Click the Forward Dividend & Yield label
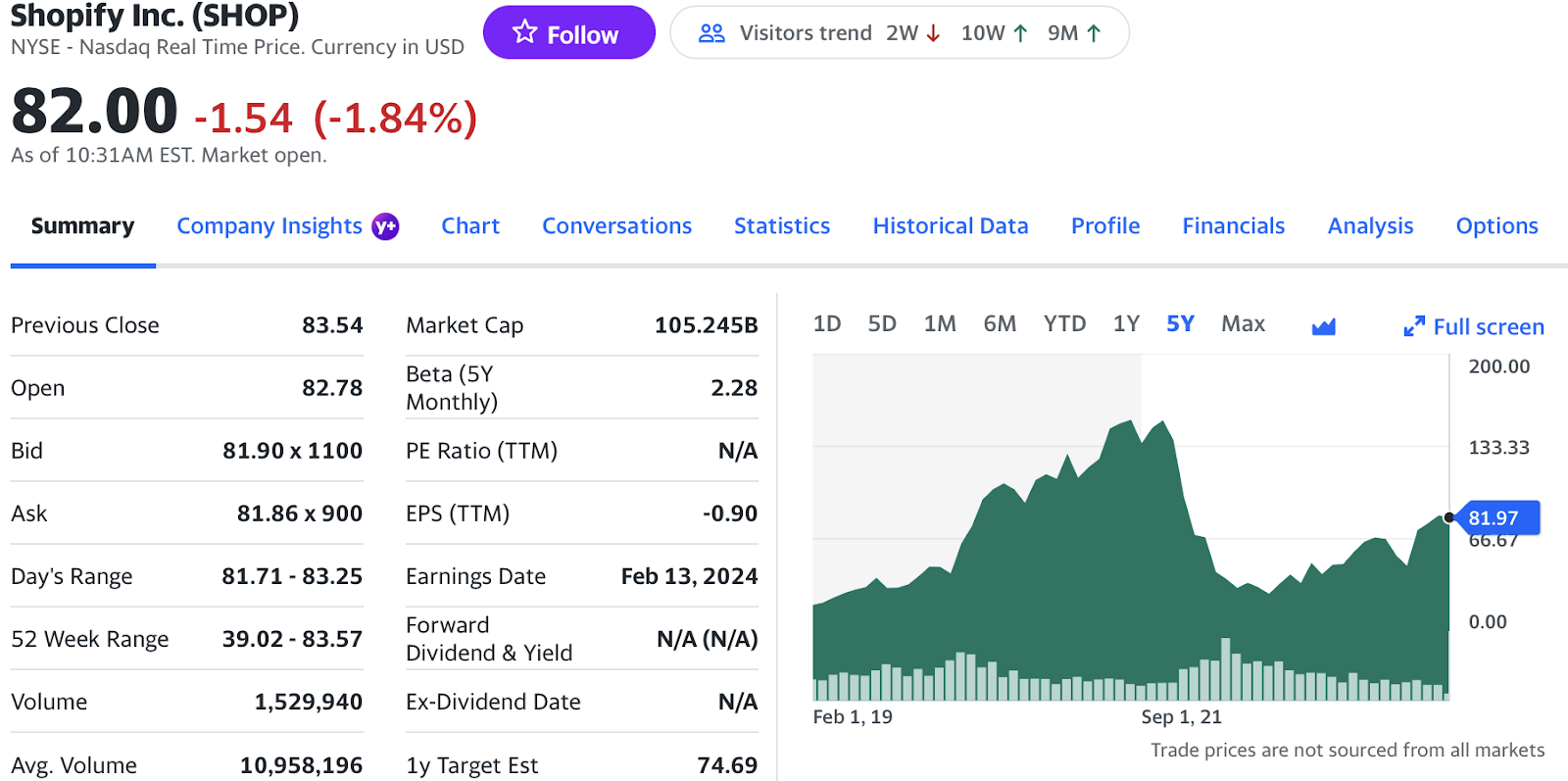 point(489,639)
